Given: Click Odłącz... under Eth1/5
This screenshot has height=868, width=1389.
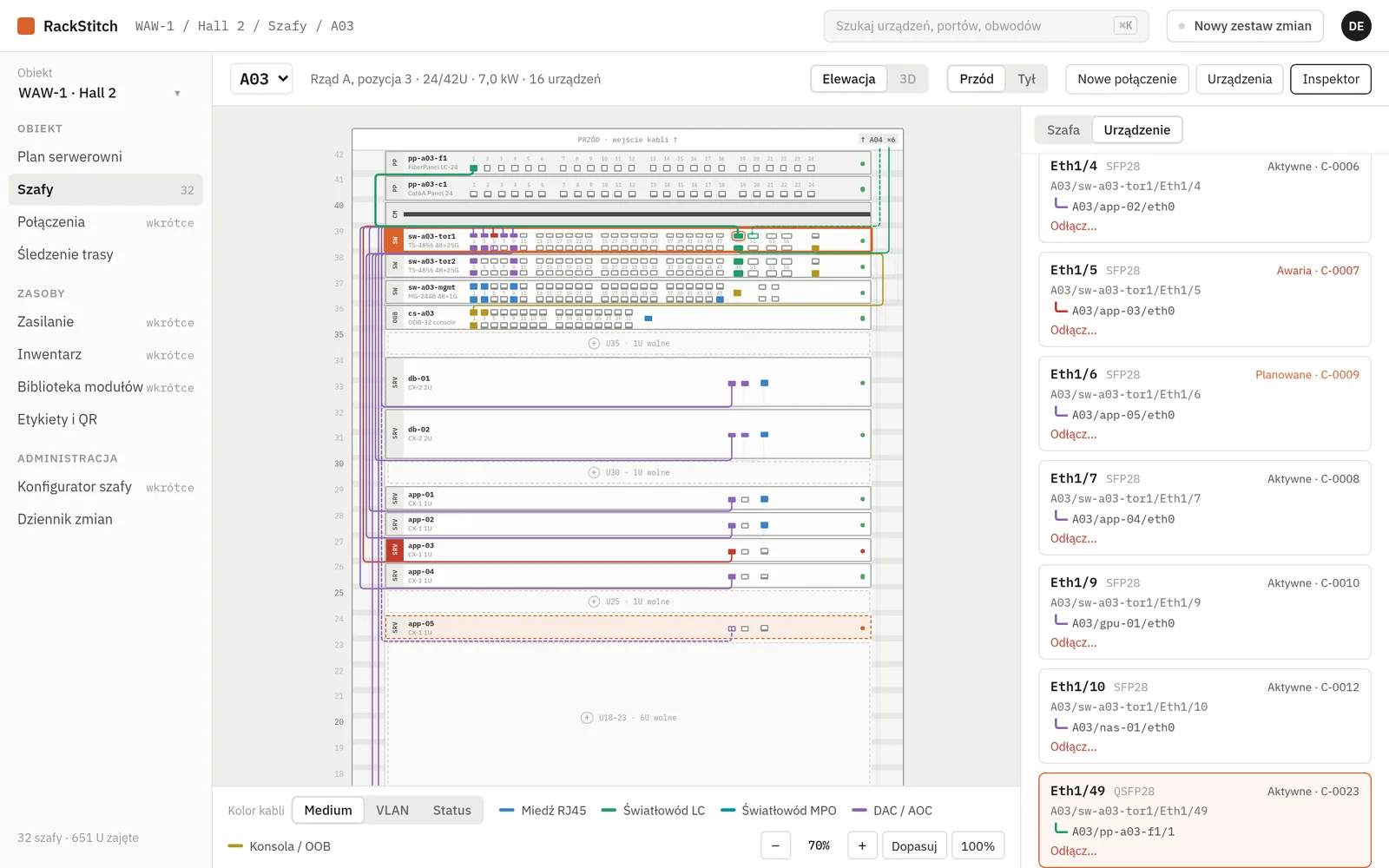Looking at the screenshot, I should coord(1073,330).
